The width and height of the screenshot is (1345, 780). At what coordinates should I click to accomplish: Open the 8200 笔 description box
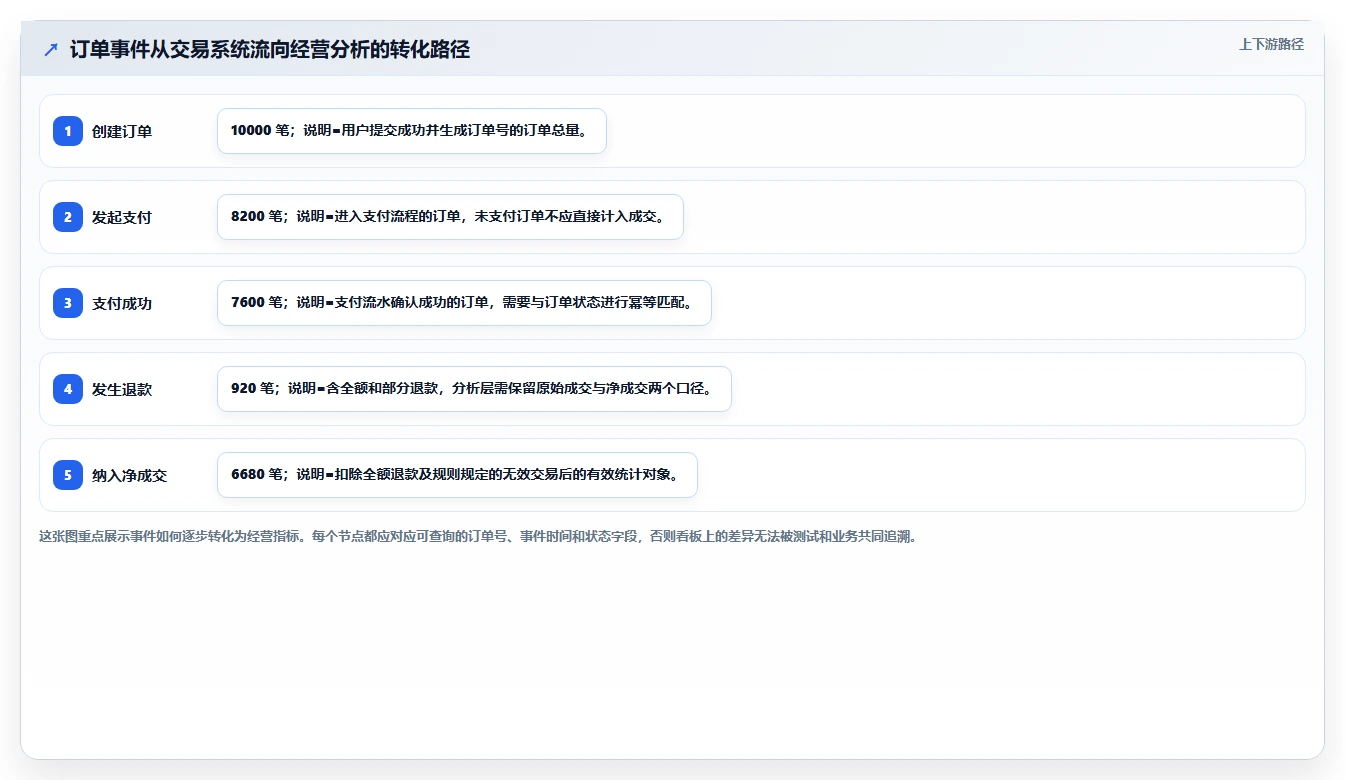click(x=450, y=217)
